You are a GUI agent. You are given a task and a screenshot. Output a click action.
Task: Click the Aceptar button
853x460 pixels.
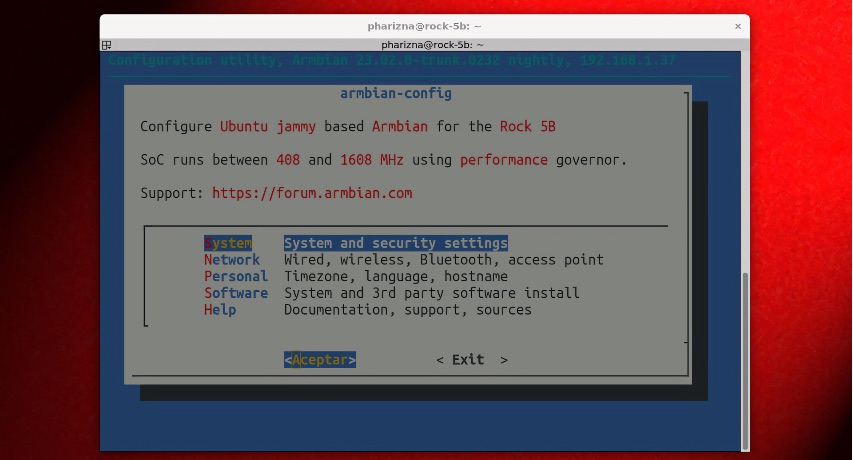320,359
